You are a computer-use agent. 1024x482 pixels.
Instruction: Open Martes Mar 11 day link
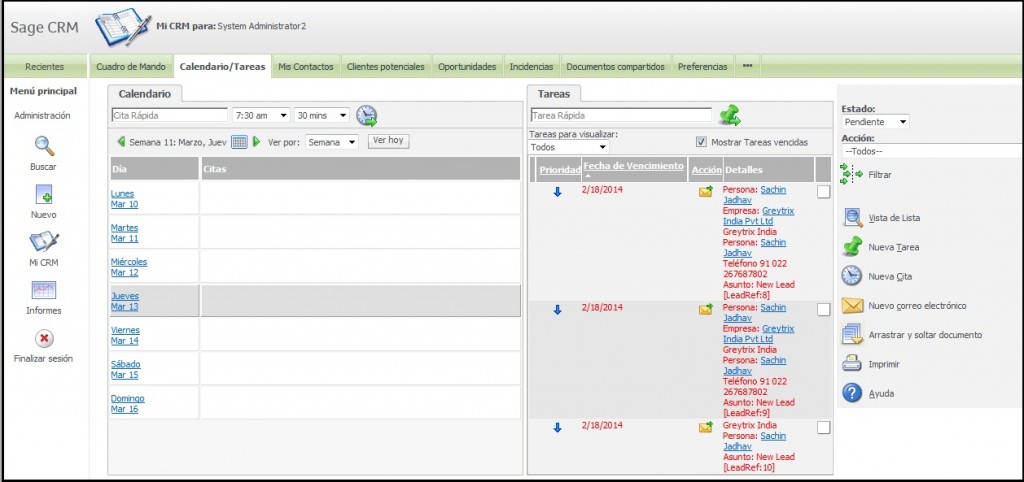coord(124,233)
